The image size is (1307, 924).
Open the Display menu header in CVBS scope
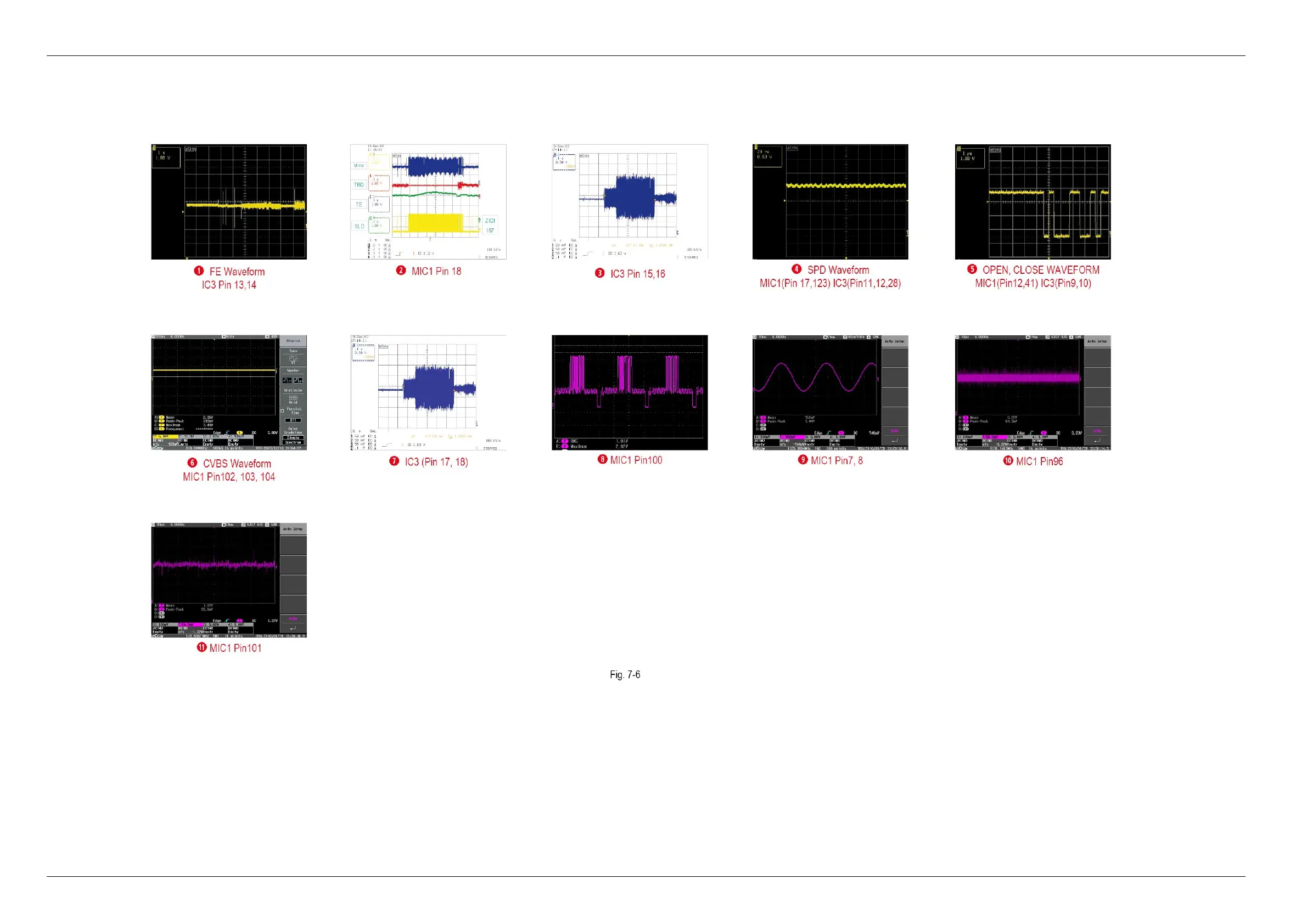point(294,341)
